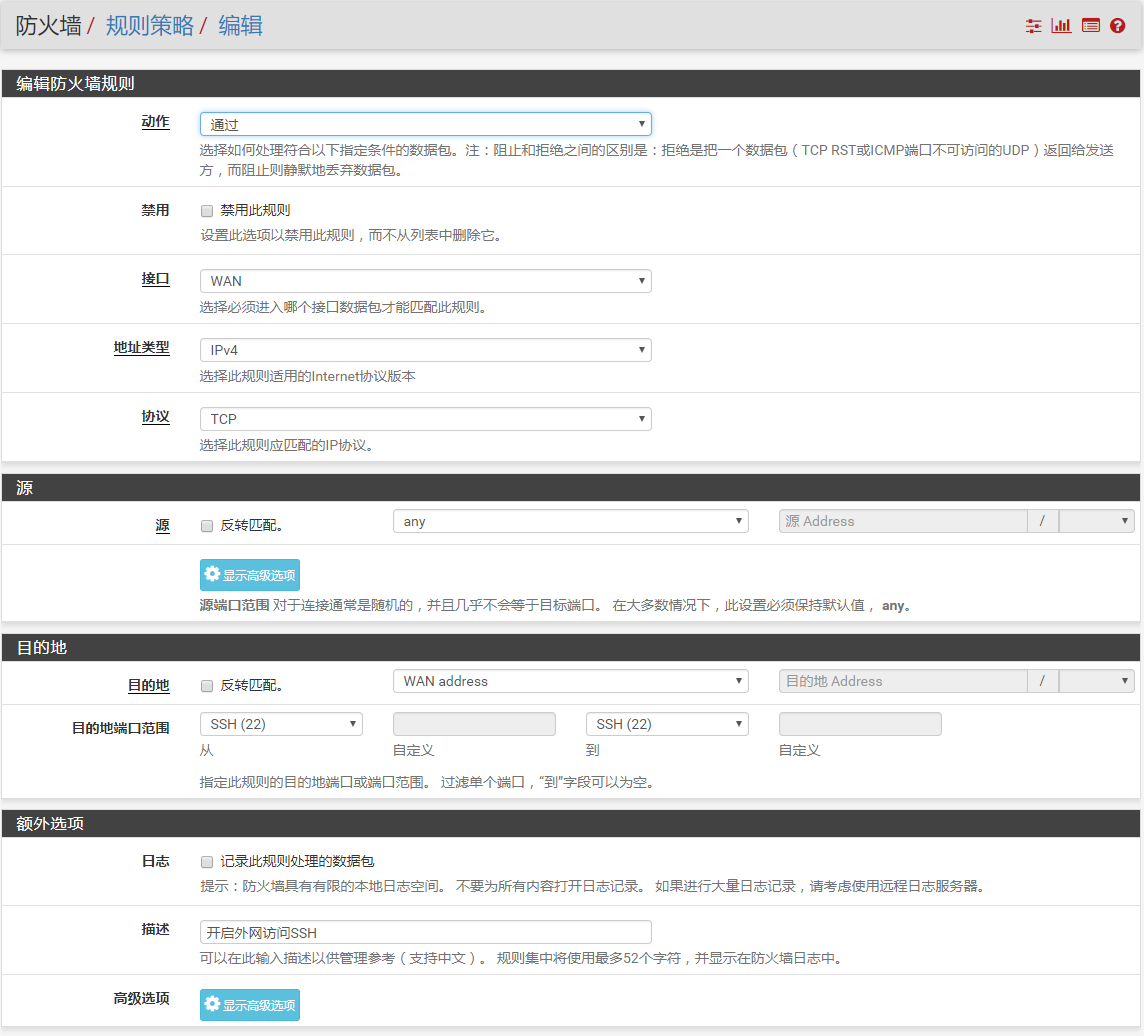The width and height of the screenshot is (1144, 1036).
Task: Click the 防火墙 breadcrumb item
Action: coord(48,26)
